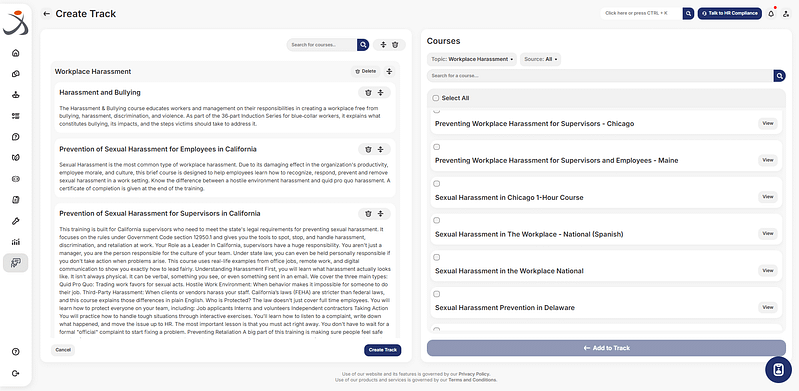Click the global search icon in top bar
Viewport: 799px width, 391px height.
click(x=688, y=13)
